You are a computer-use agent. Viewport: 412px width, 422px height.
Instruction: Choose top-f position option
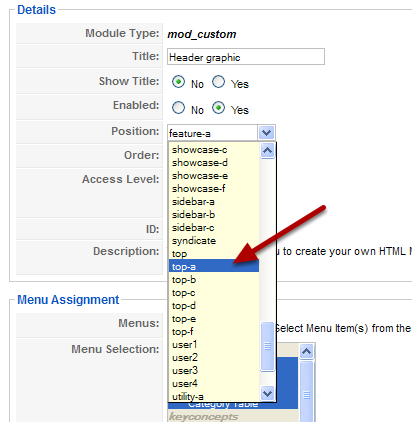pos(214,332)
